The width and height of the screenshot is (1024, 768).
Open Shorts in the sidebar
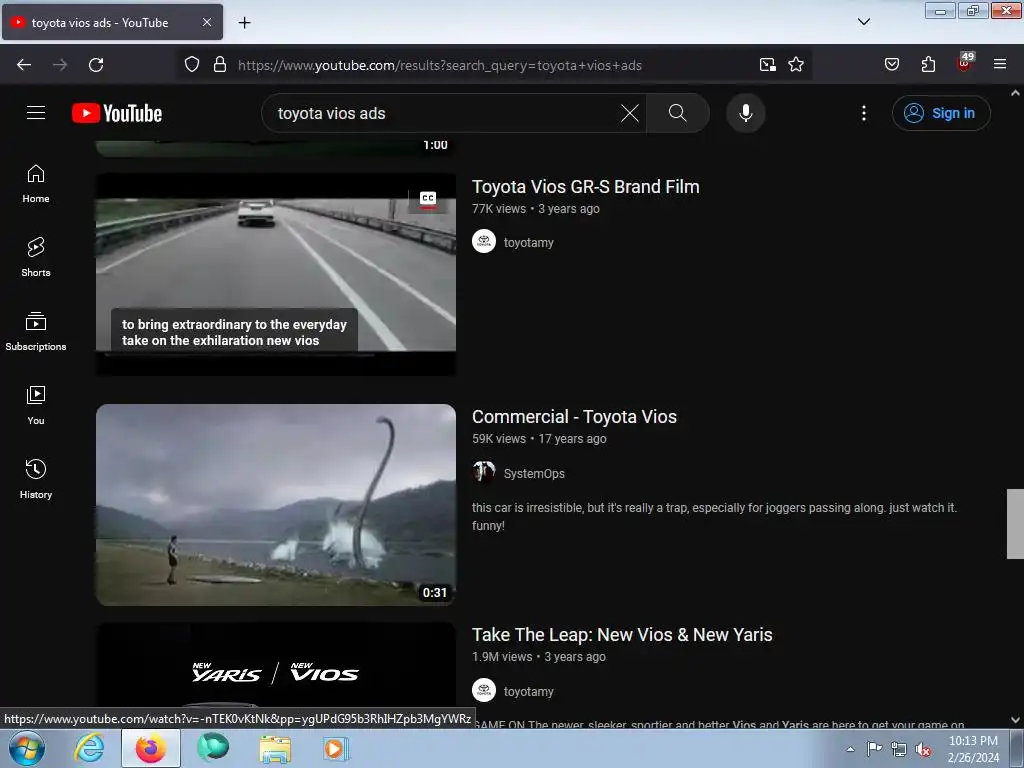(36, 257)
